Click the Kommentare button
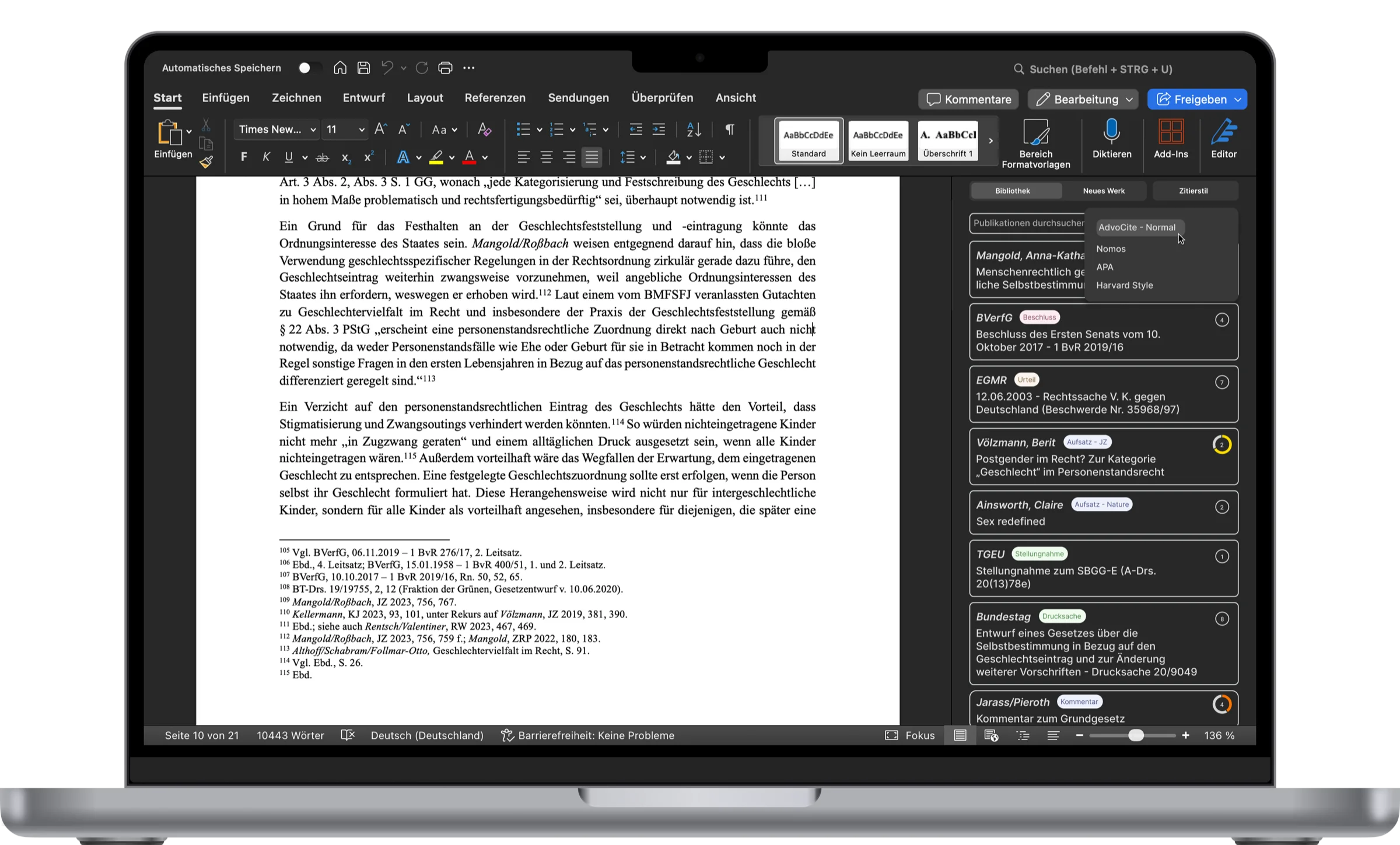Viewport: 1400px width, 845px height. tap(968, 100)
